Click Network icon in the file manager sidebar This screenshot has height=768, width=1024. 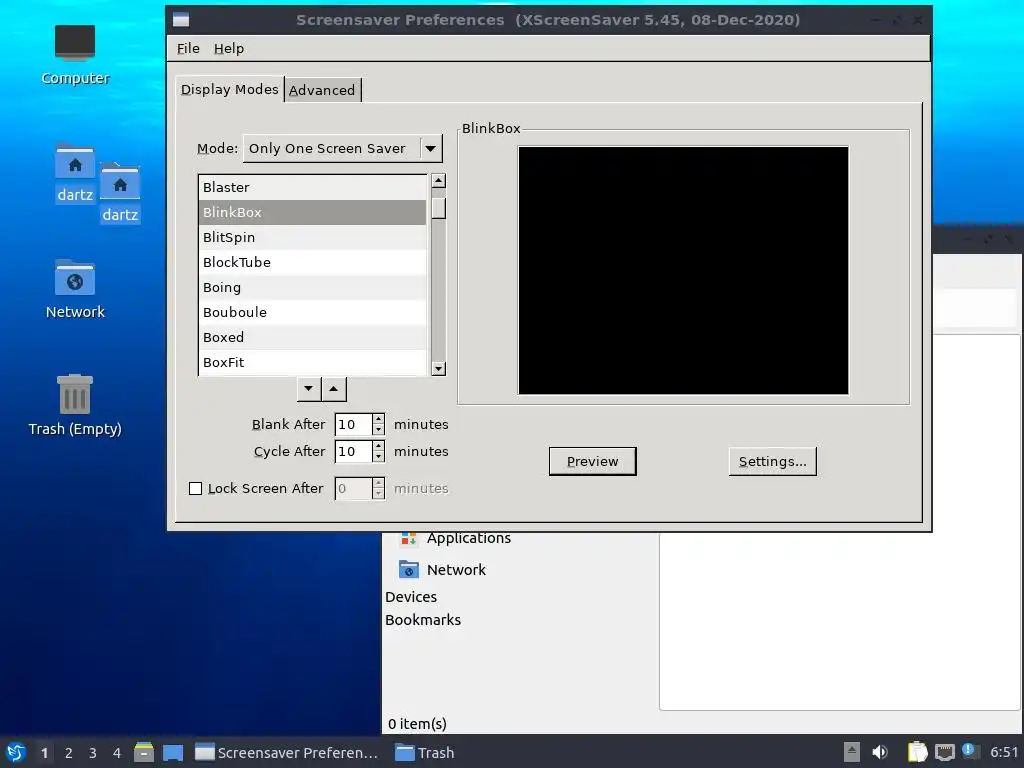[x=409, y=569]
